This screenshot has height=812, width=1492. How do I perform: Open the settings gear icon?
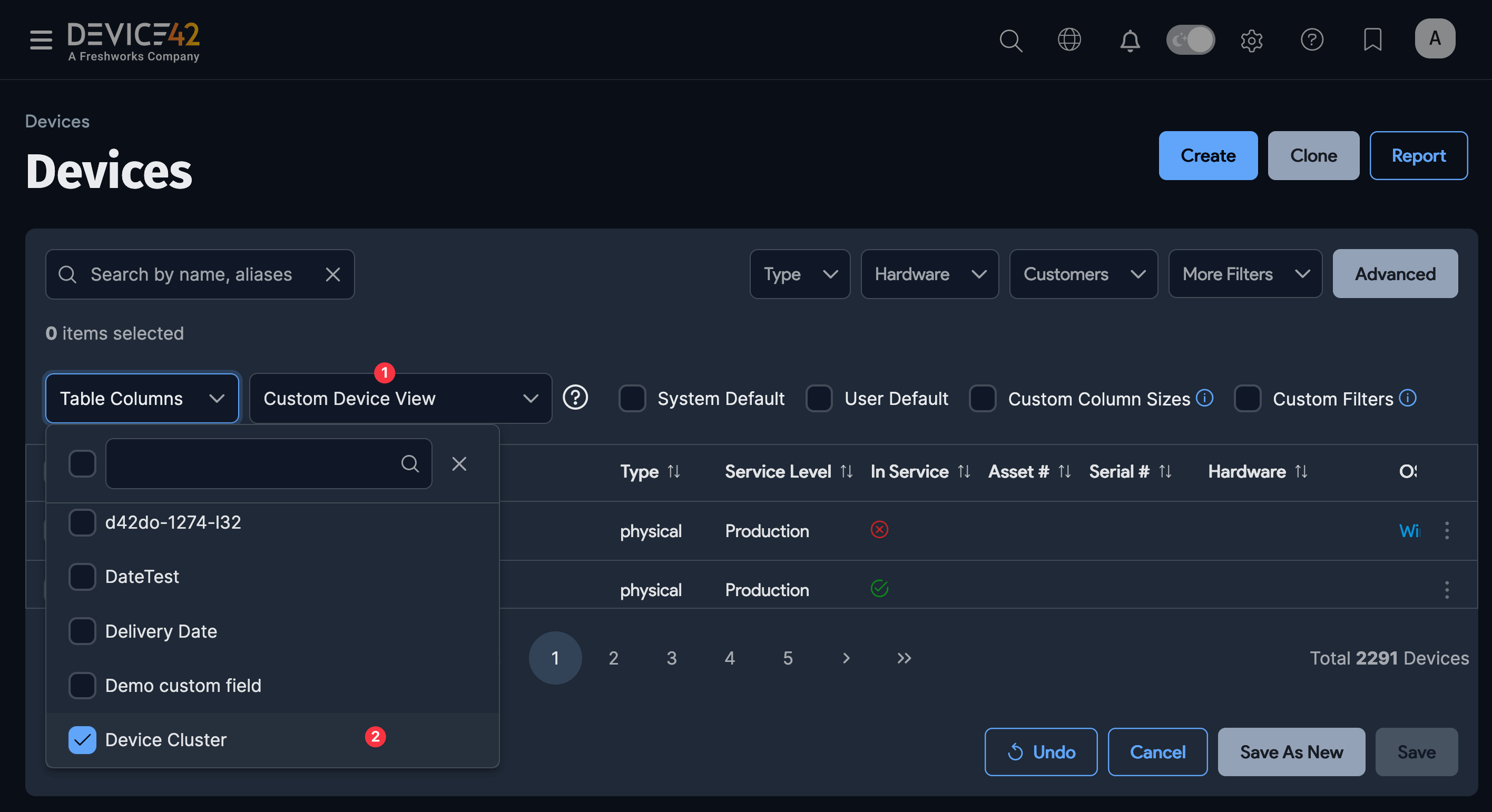coord(1251,41)
